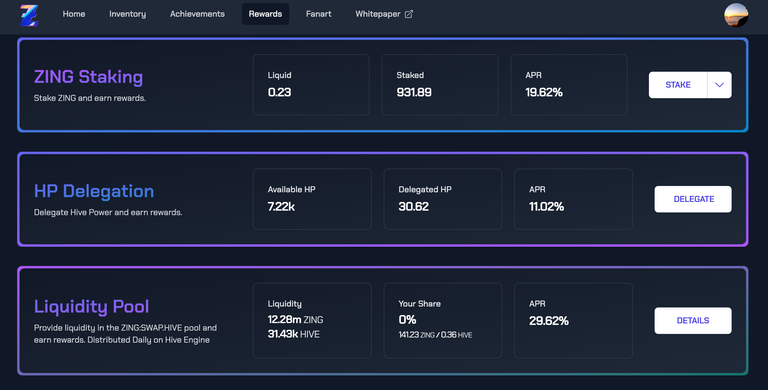768x390 pixels.
Task: Click the HP Delegation heading
Action: pos(94,191)
